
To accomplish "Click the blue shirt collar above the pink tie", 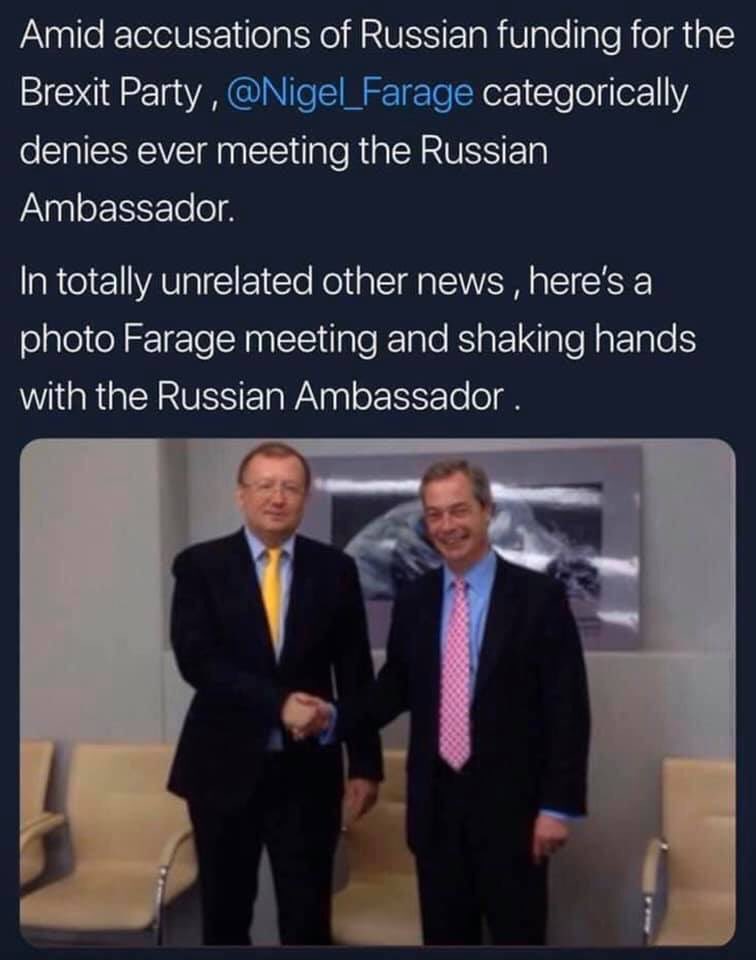I will click(467, 571).
